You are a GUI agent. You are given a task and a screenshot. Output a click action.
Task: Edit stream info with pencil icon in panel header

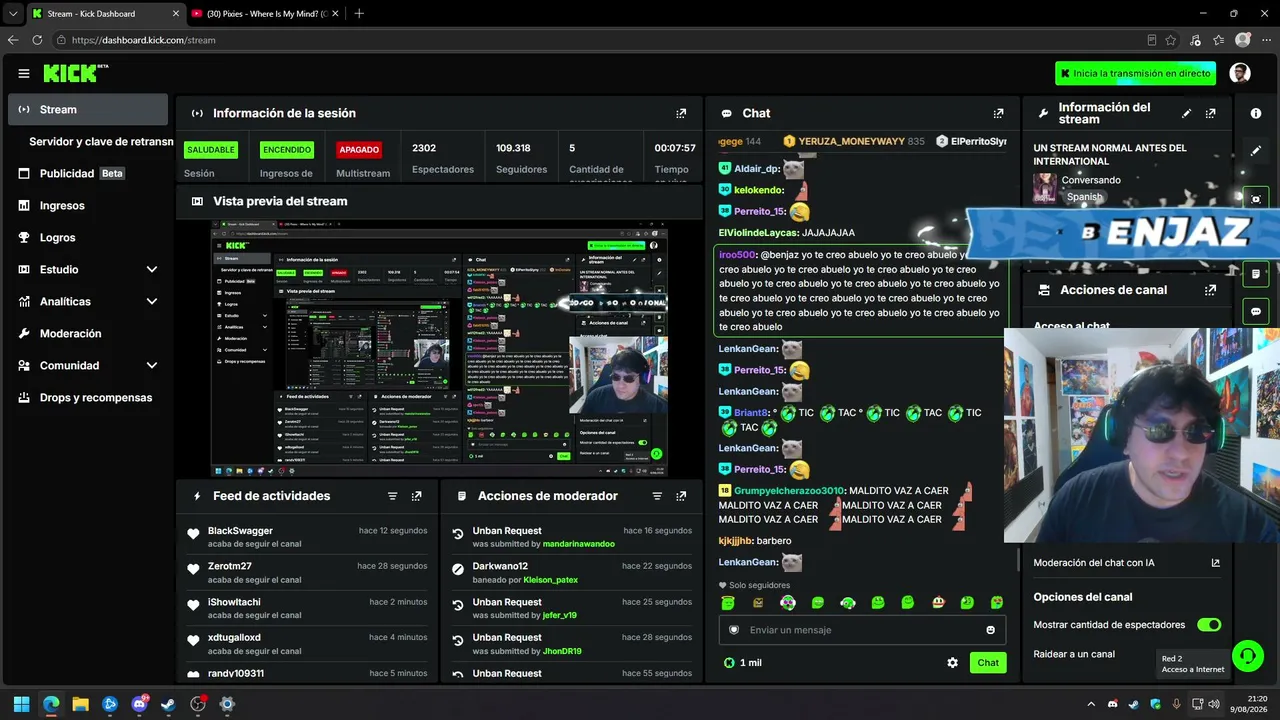click(x=1187, y=114)
